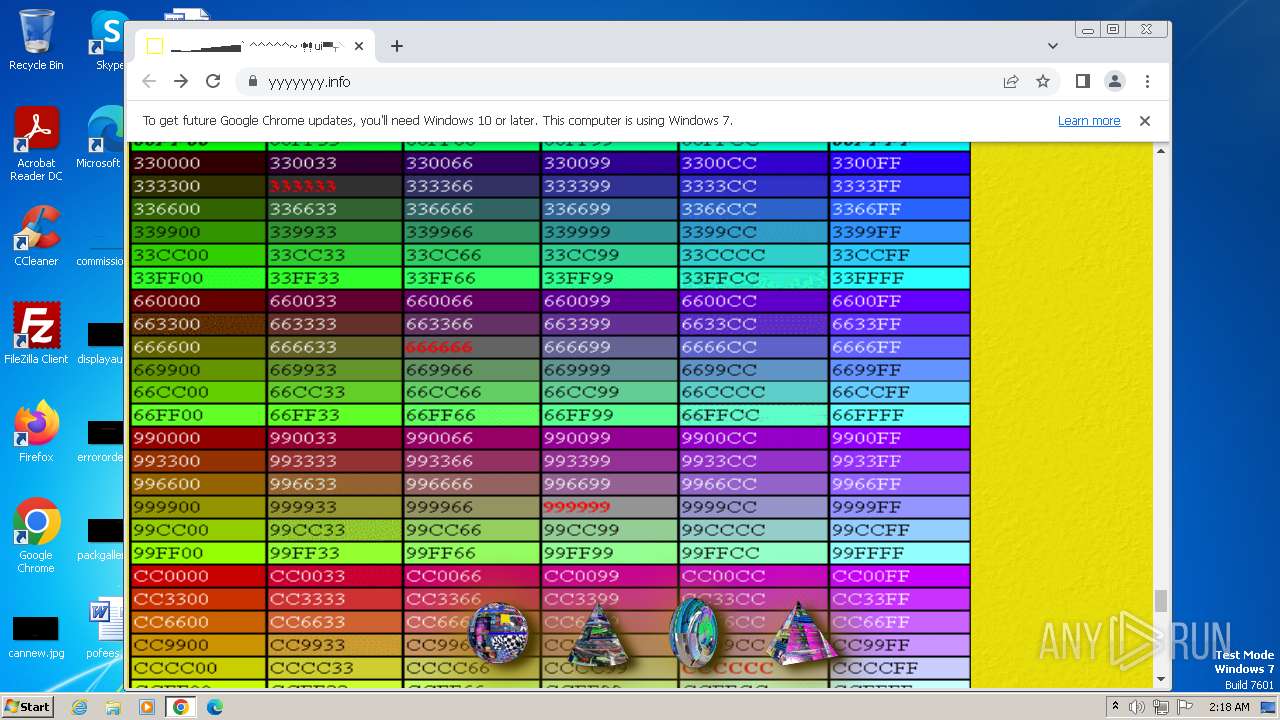Open Chrome's three-dot menu

pos(1147,81)
